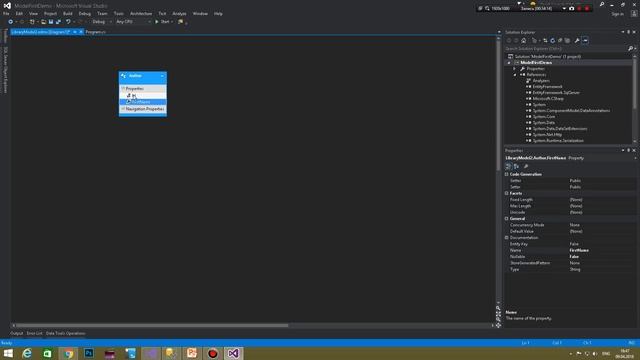Open Any CPU platform dropdown
Image resolution: width=640 pixels, height=360 pixels.
(x=133, y=22)
